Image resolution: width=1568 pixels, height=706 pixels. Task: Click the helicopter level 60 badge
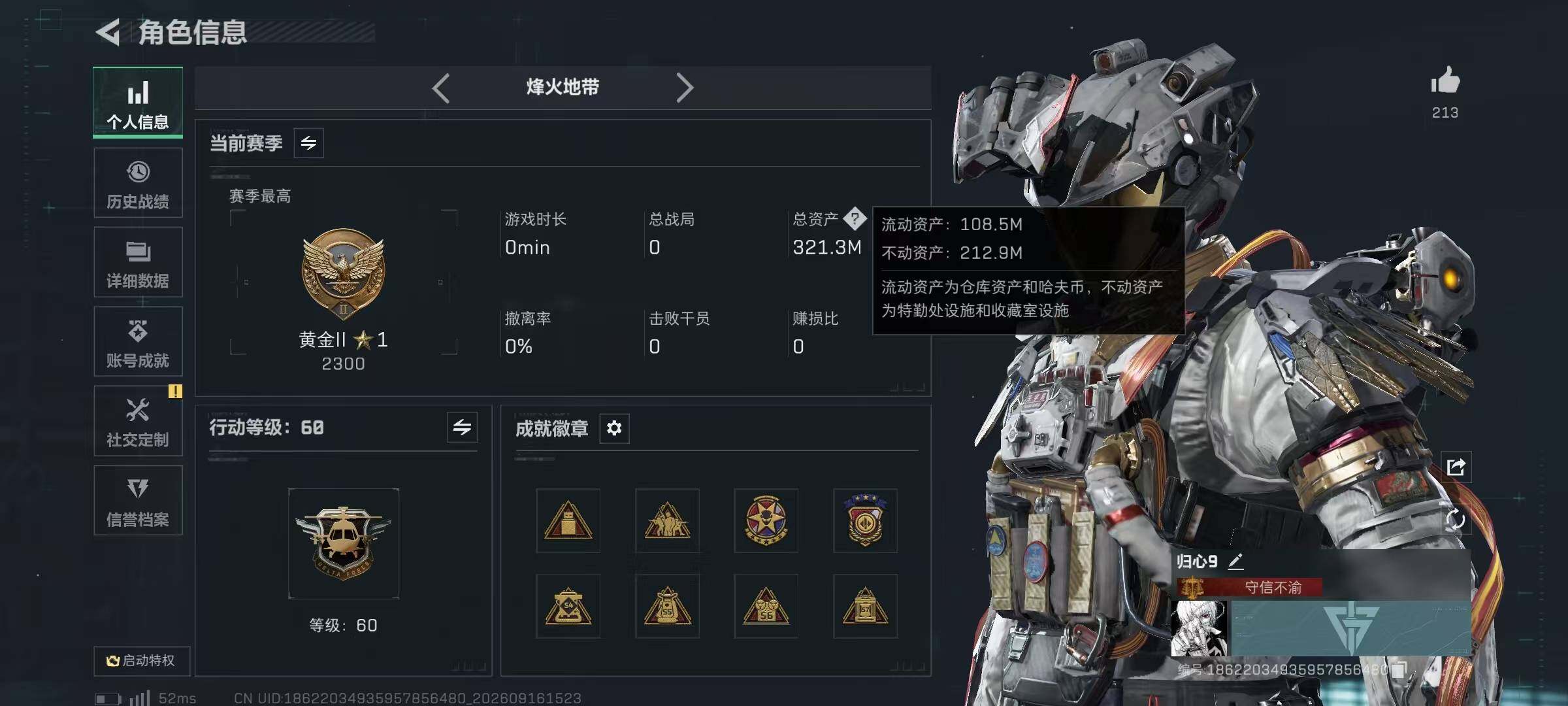click(344, 543)
